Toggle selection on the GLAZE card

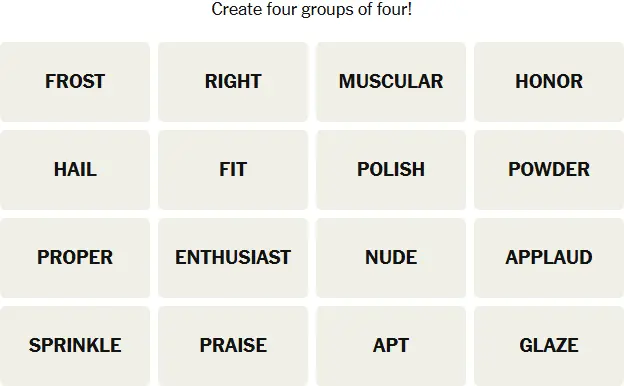549,346
